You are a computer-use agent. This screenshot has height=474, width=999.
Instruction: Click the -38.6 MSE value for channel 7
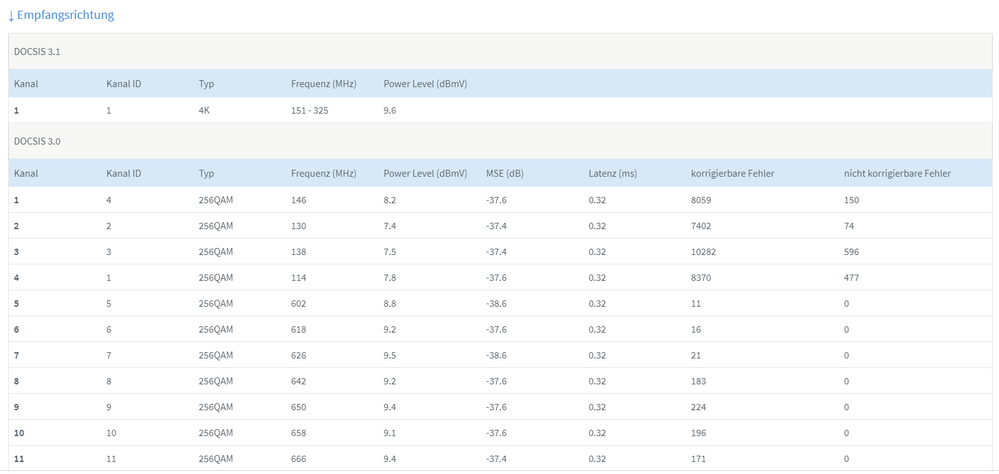(x=497, y=355)
